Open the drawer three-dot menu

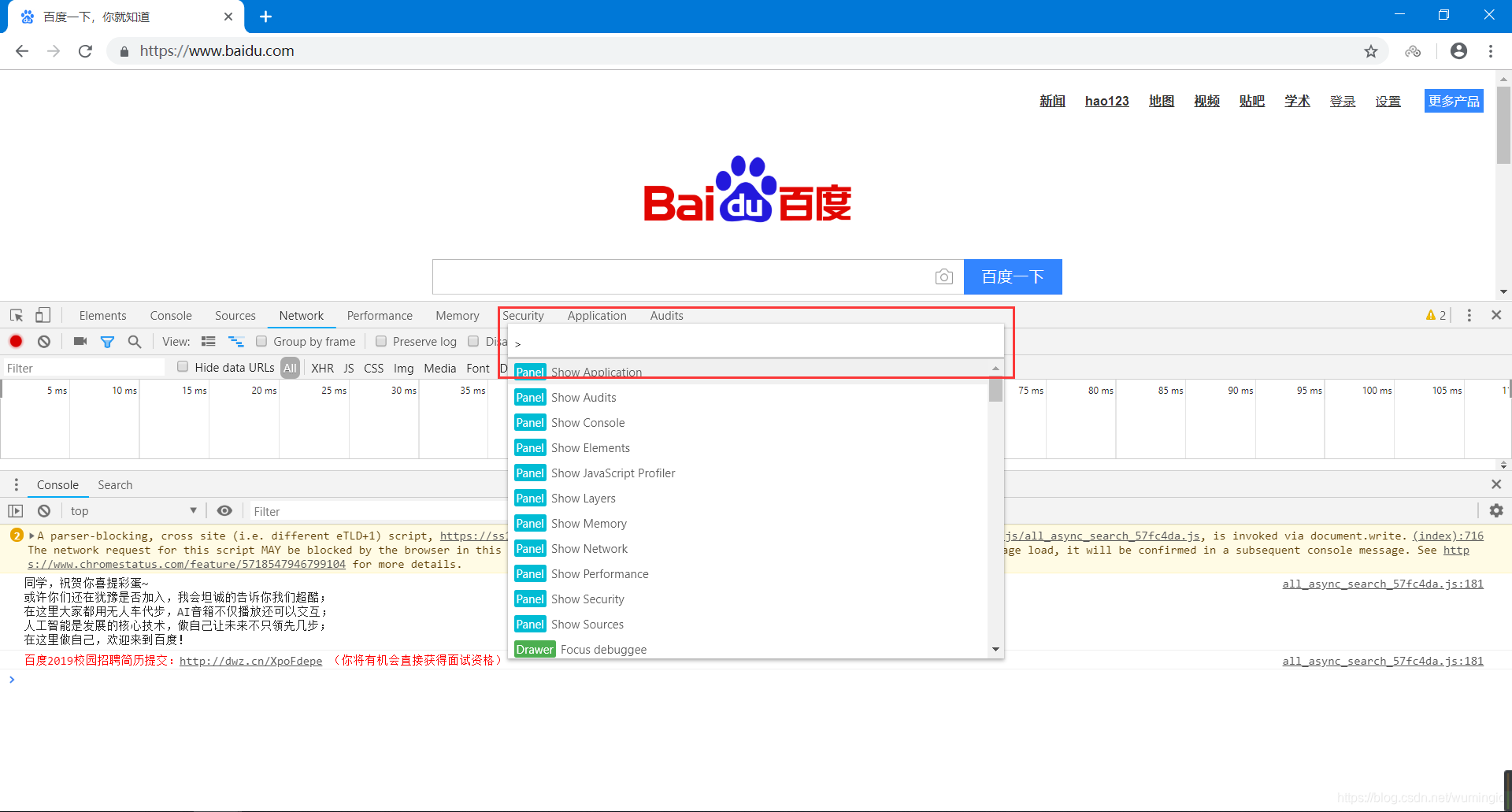(16, 484)
